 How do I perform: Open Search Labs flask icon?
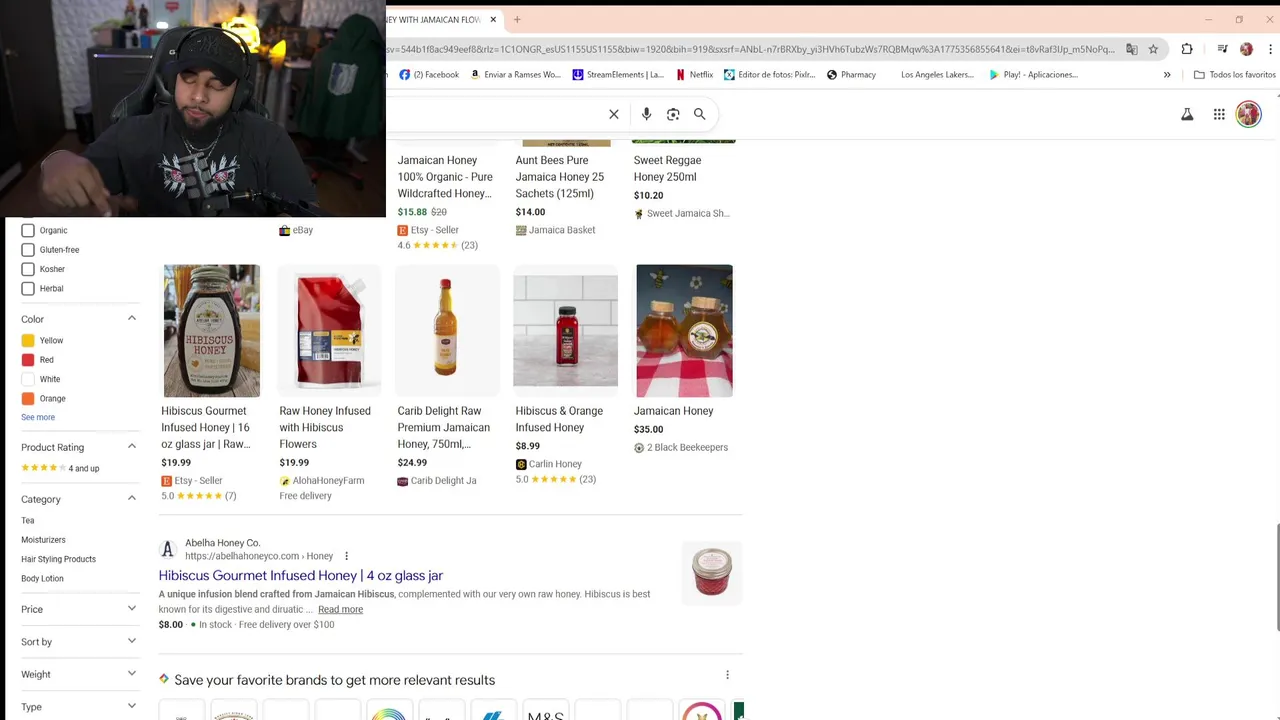pyautogui.click(x=1187, y=114)
